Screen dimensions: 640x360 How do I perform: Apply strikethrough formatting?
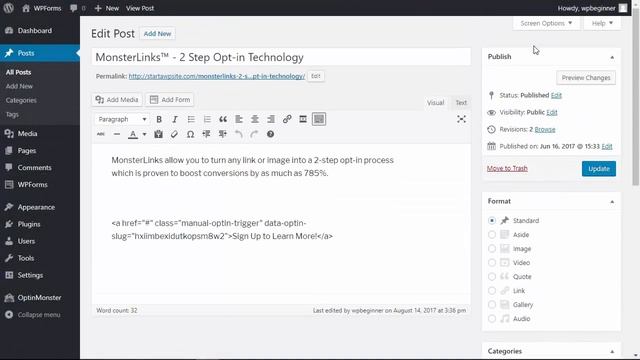[101, 134]
